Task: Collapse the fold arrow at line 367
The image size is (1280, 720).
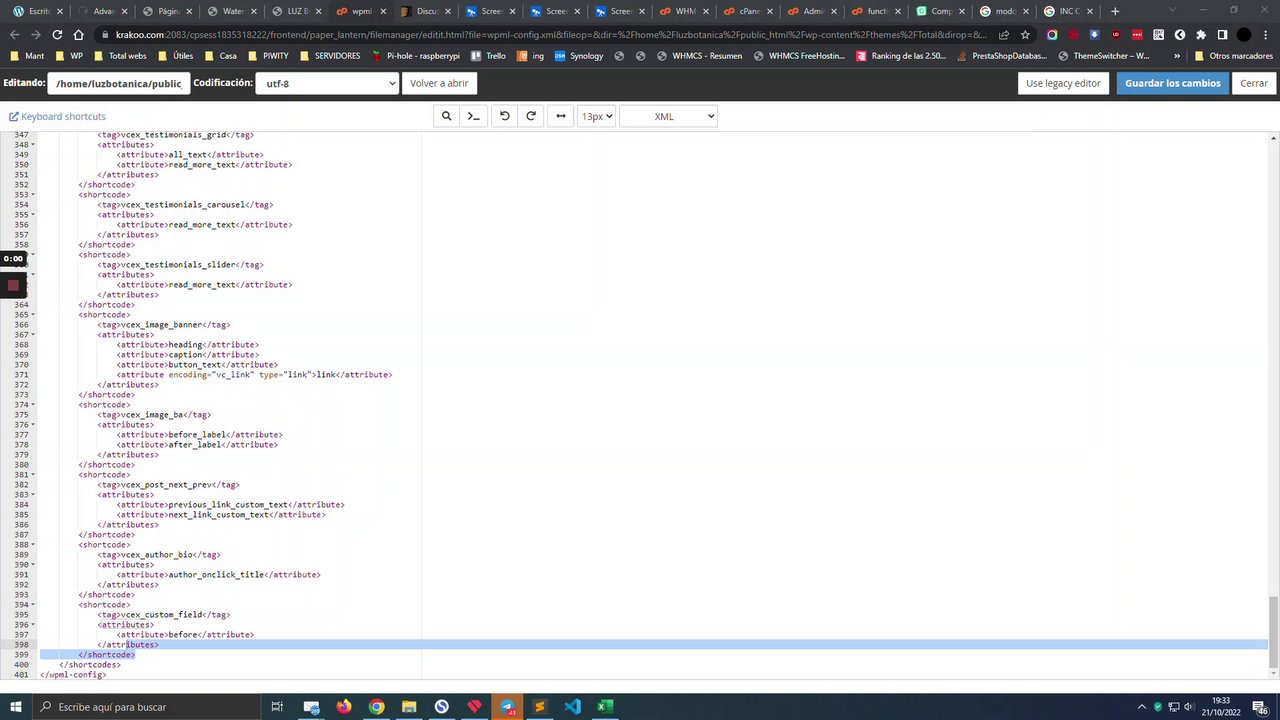Action: pyautogui.click(x=33, y=335)
